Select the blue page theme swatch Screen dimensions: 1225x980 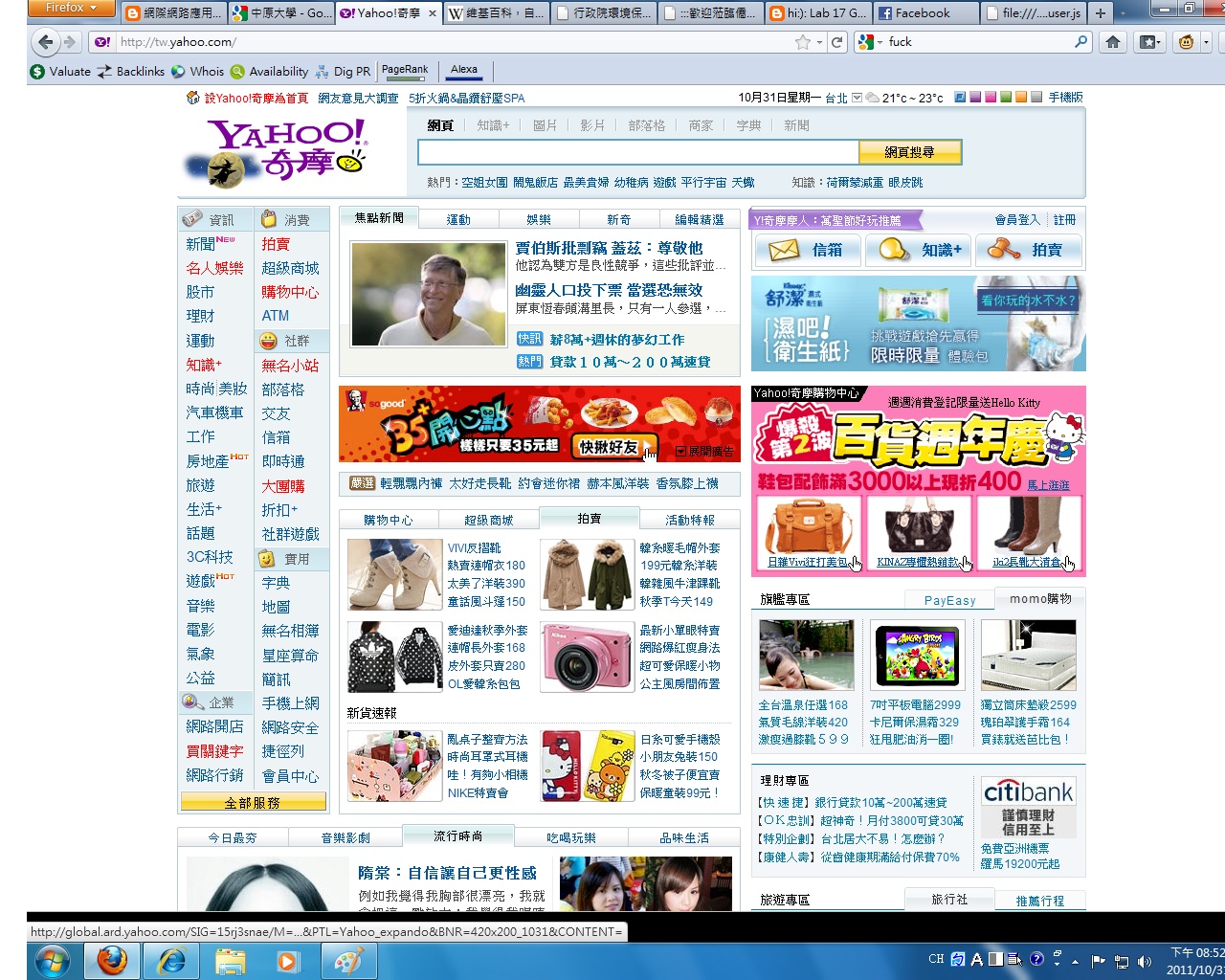tap(960, 98)
